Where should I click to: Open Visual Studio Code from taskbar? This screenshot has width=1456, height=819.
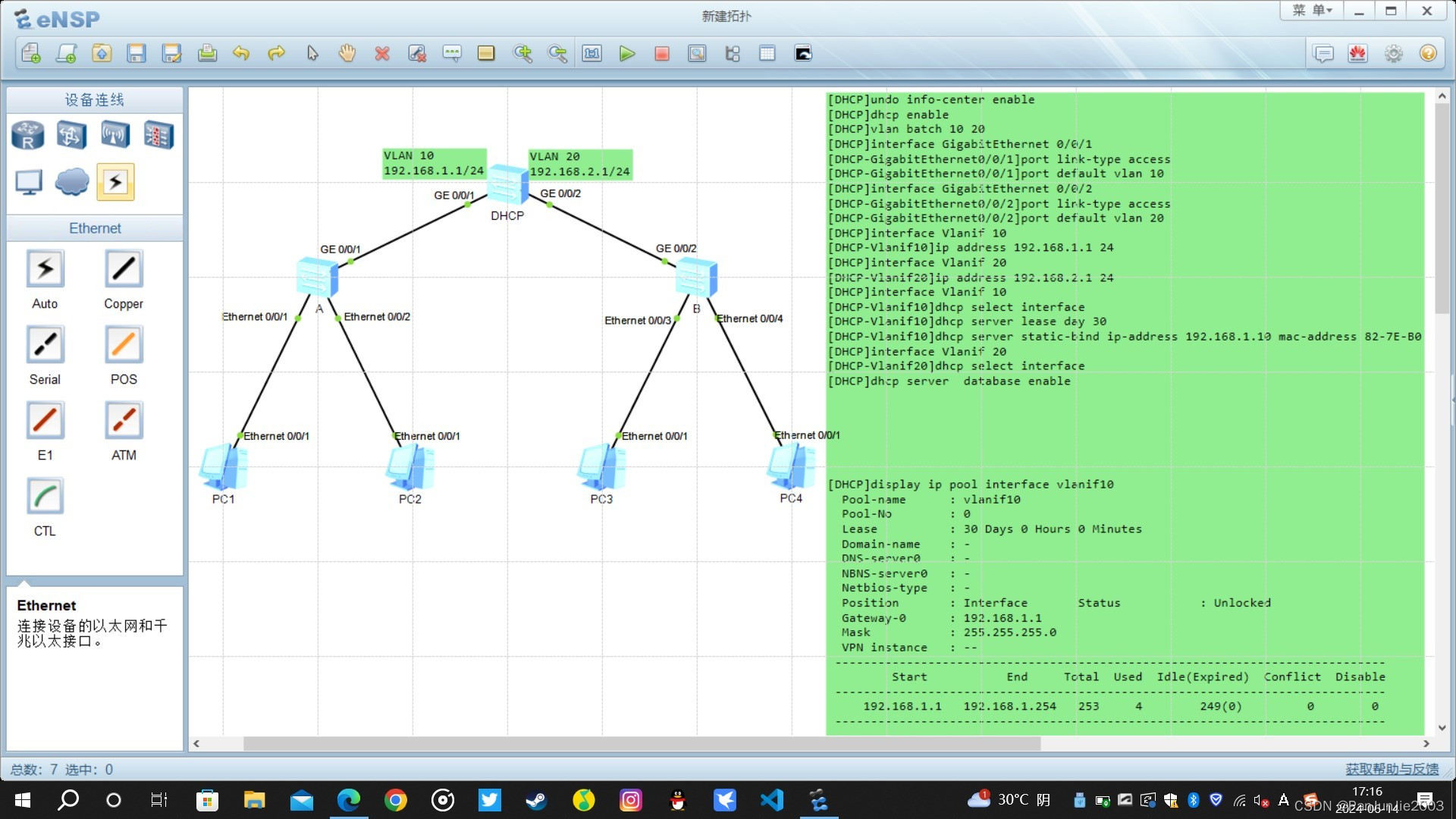[771, 800]
